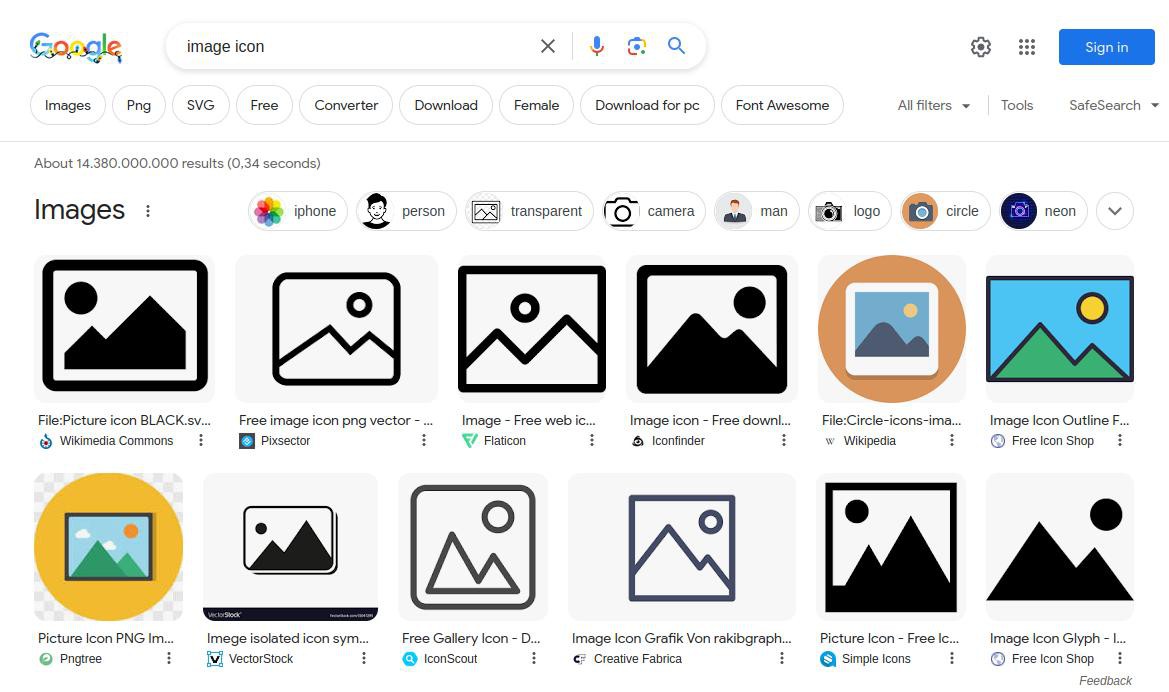Expand more image suggestion chips

coord(1114,211)
